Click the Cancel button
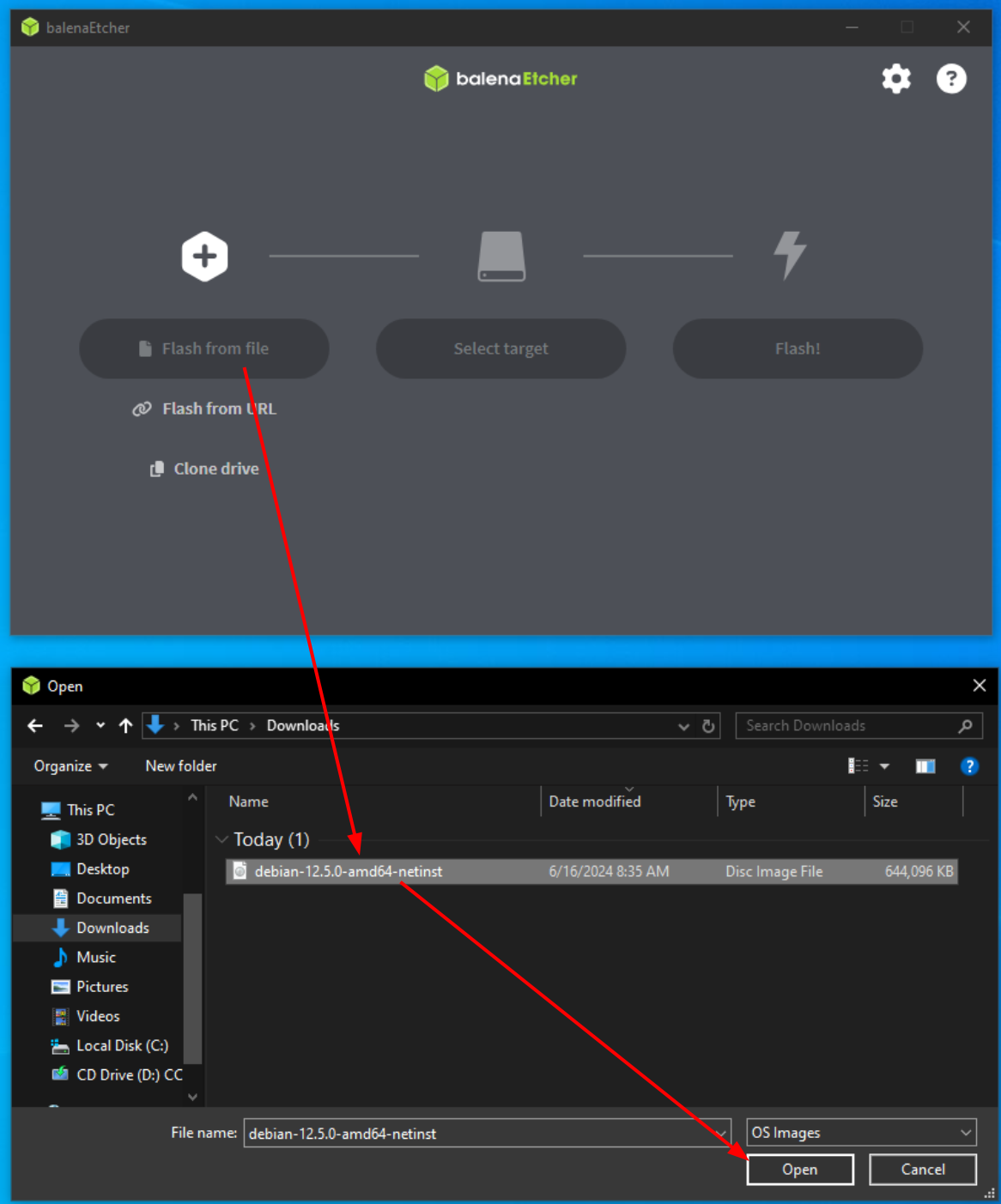The width and height of the screenshot is (1001, 1204). pos(923,1170)
